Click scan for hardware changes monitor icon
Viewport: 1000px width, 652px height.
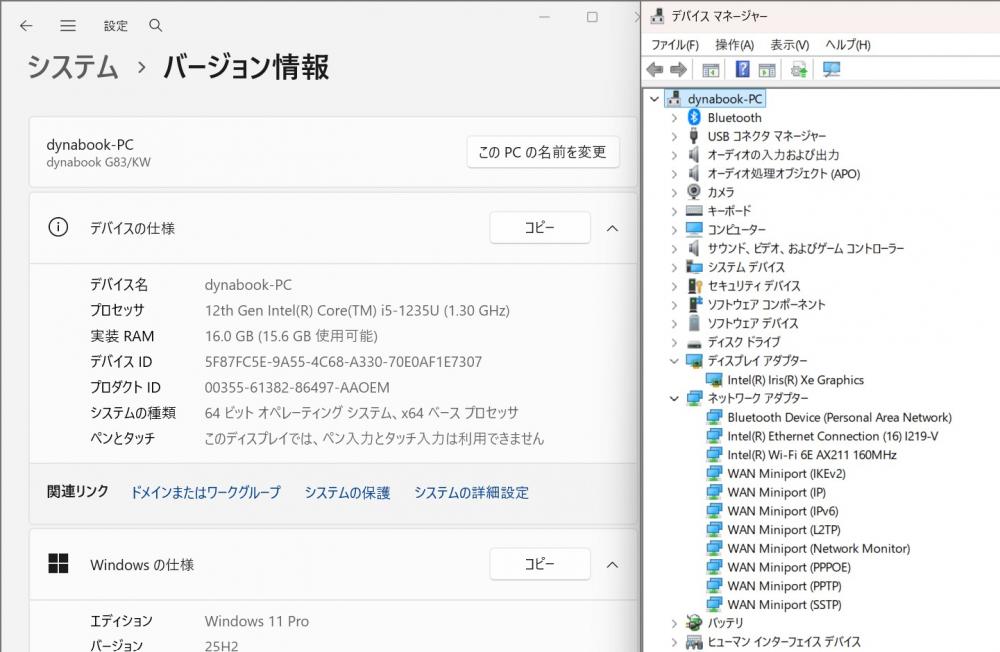831,70
